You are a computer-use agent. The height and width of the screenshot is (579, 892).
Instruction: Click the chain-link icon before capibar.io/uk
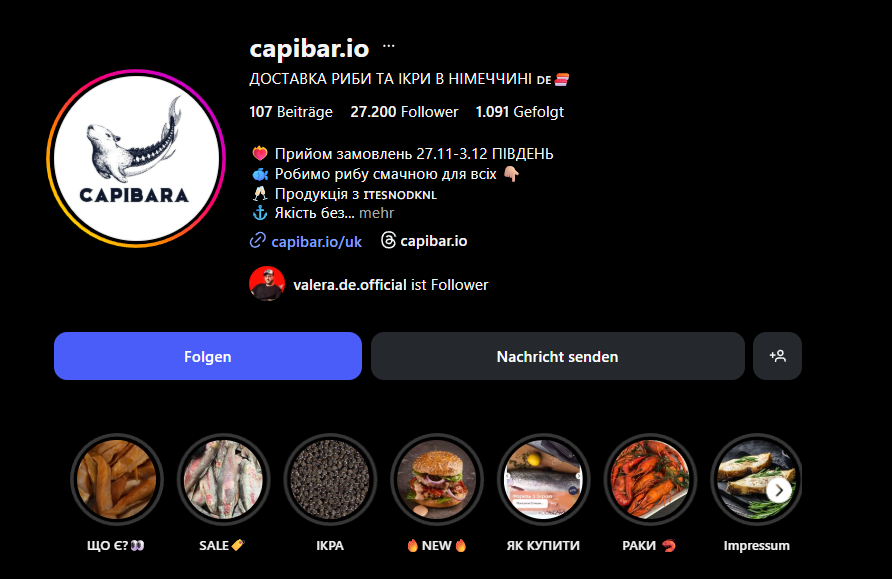click(258, 241)
